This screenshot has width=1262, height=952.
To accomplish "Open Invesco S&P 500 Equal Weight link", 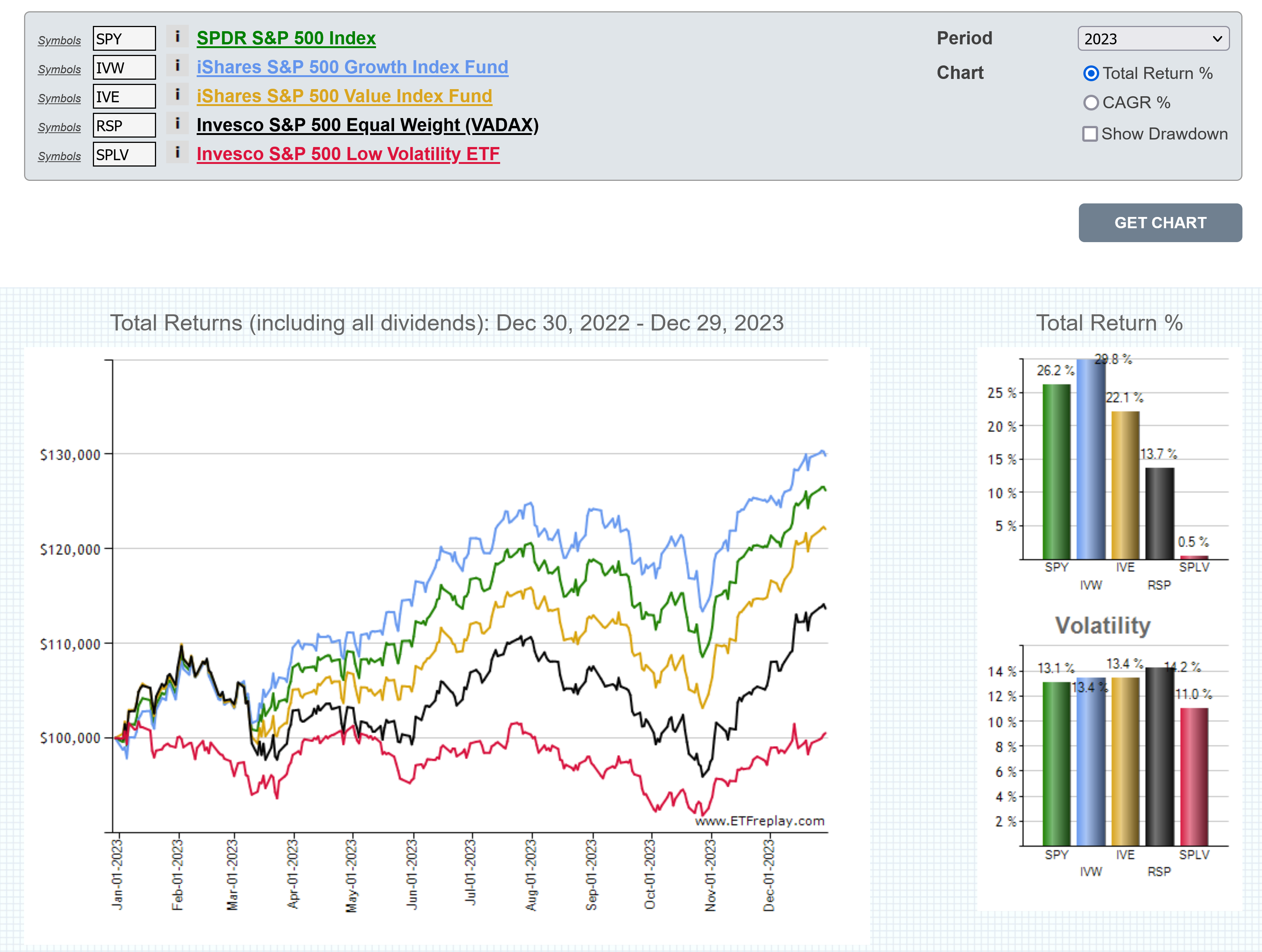I will (367, 125).
